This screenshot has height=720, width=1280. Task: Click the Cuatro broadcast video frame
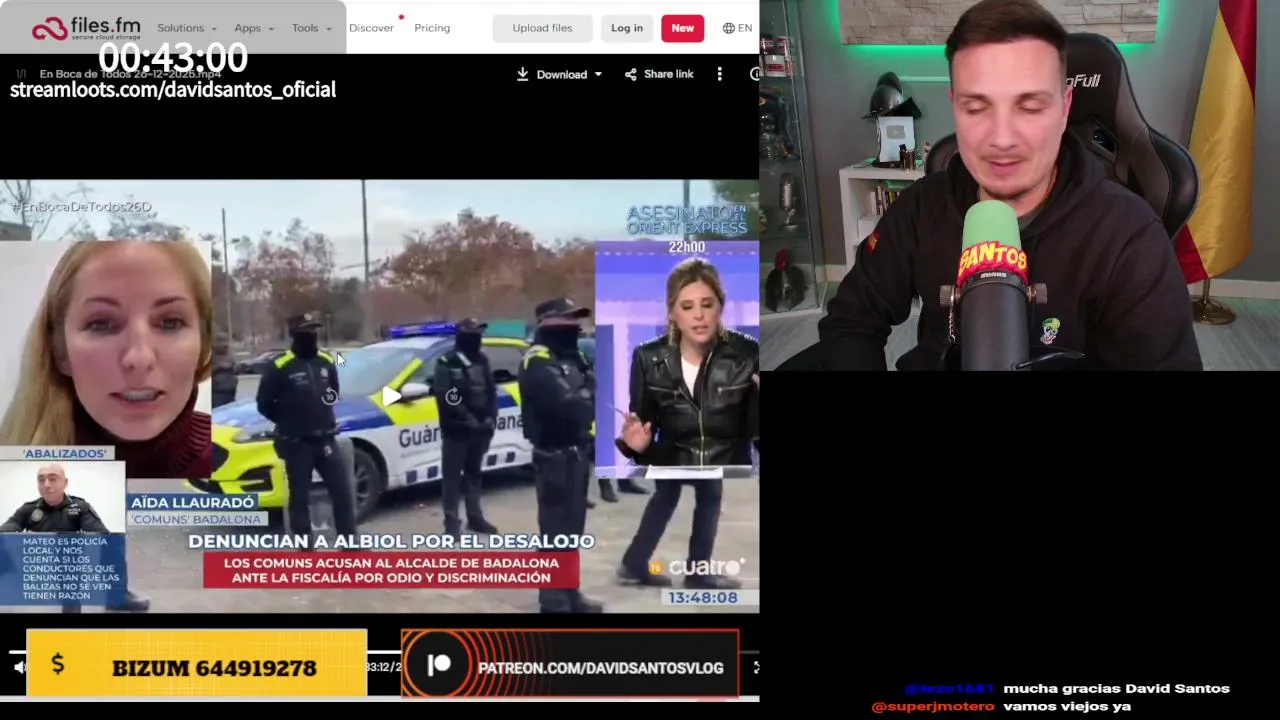tap(380, 396)
